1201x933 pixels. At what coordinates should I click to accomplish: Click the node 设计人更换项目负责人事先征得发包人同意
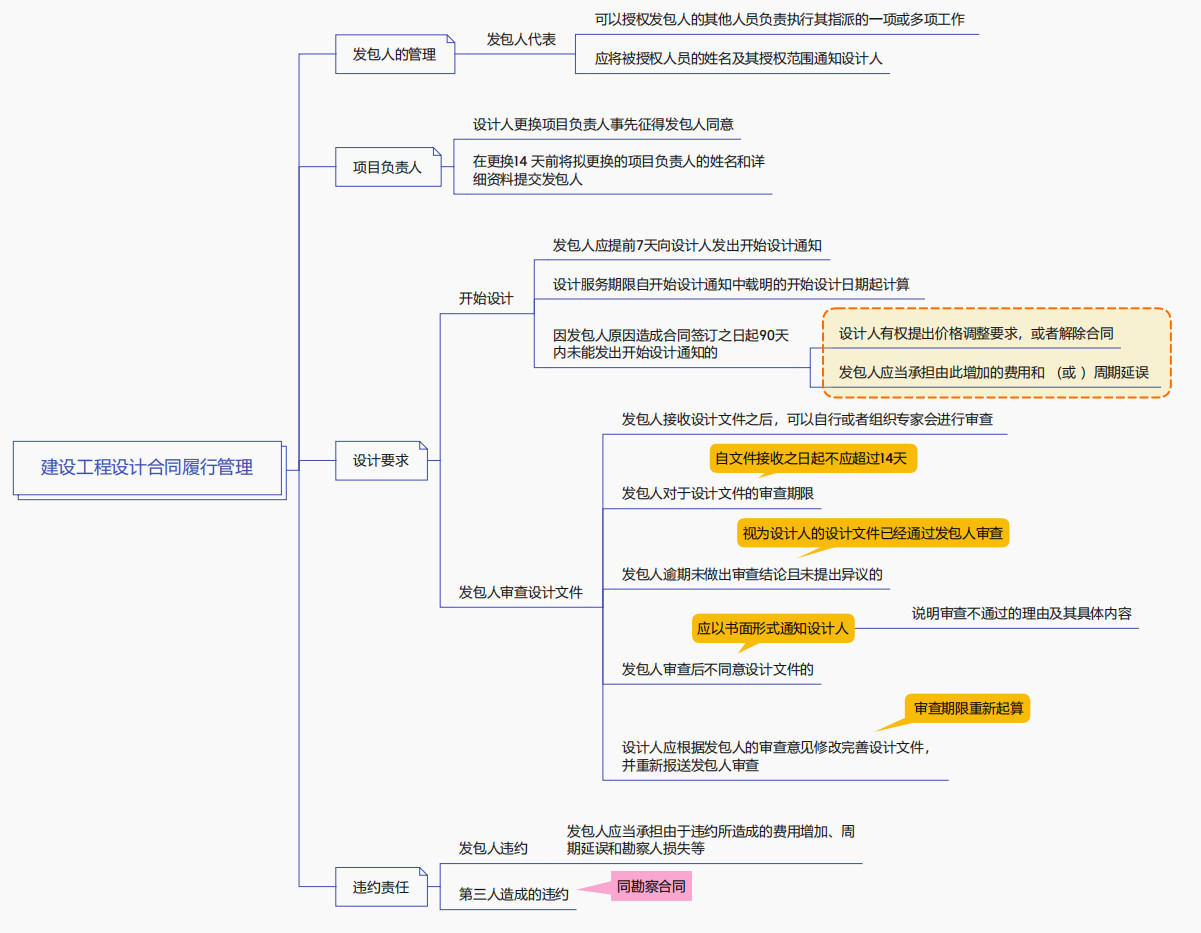pyautogui.click(x=603, y=125)
